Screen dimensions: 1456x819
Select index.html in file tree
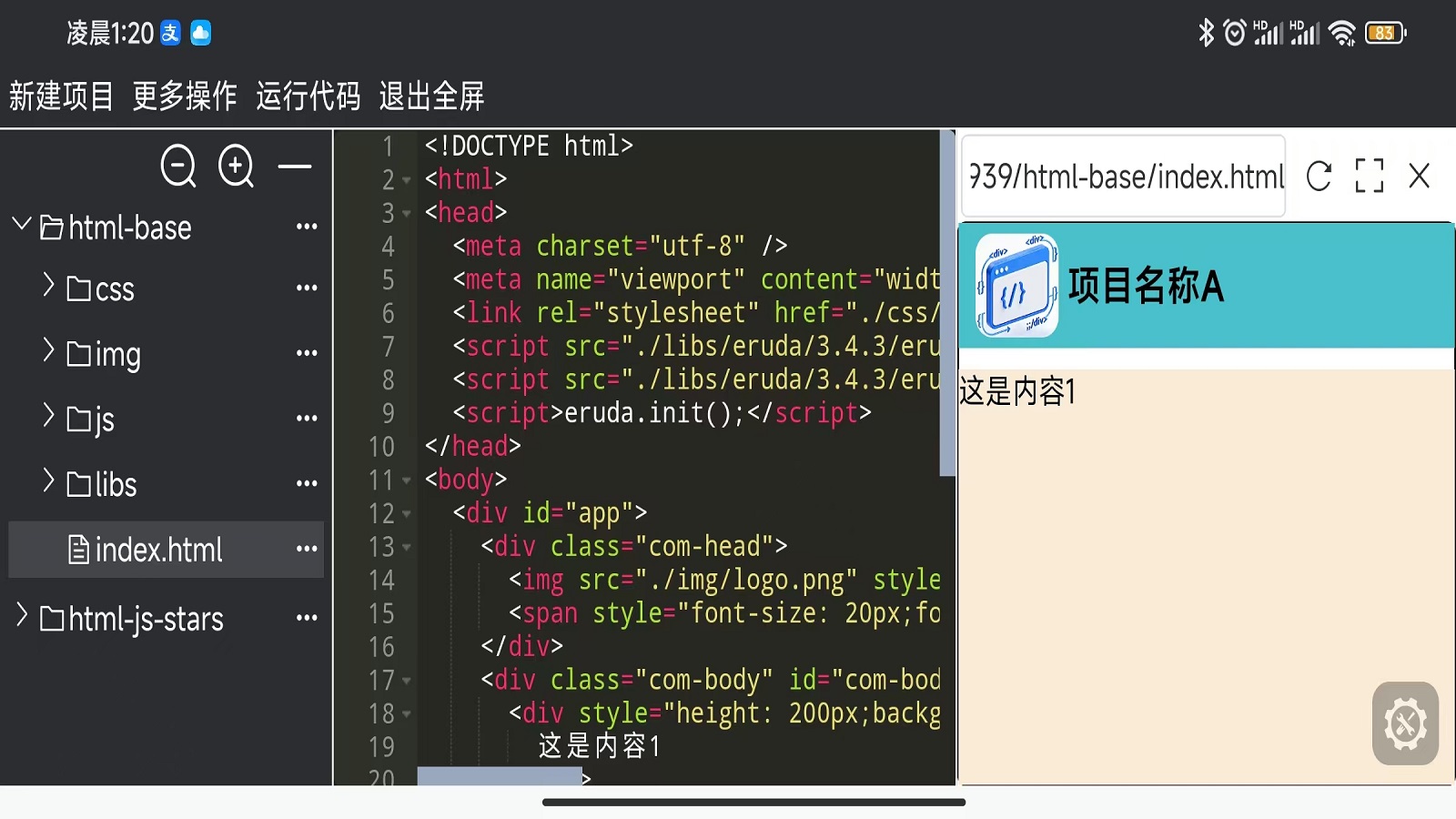[167, 550]
